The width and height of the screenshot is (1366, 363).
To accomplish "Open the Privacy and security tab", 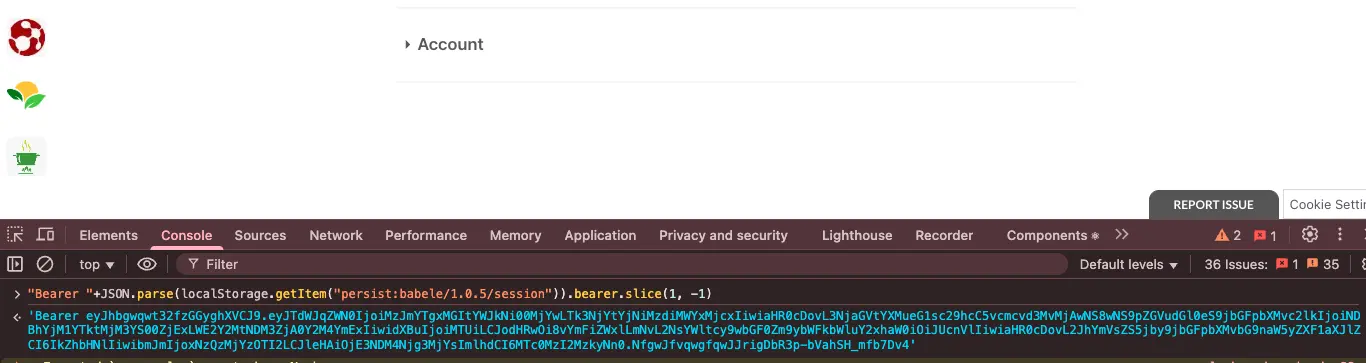I will (x=723, y=235).
